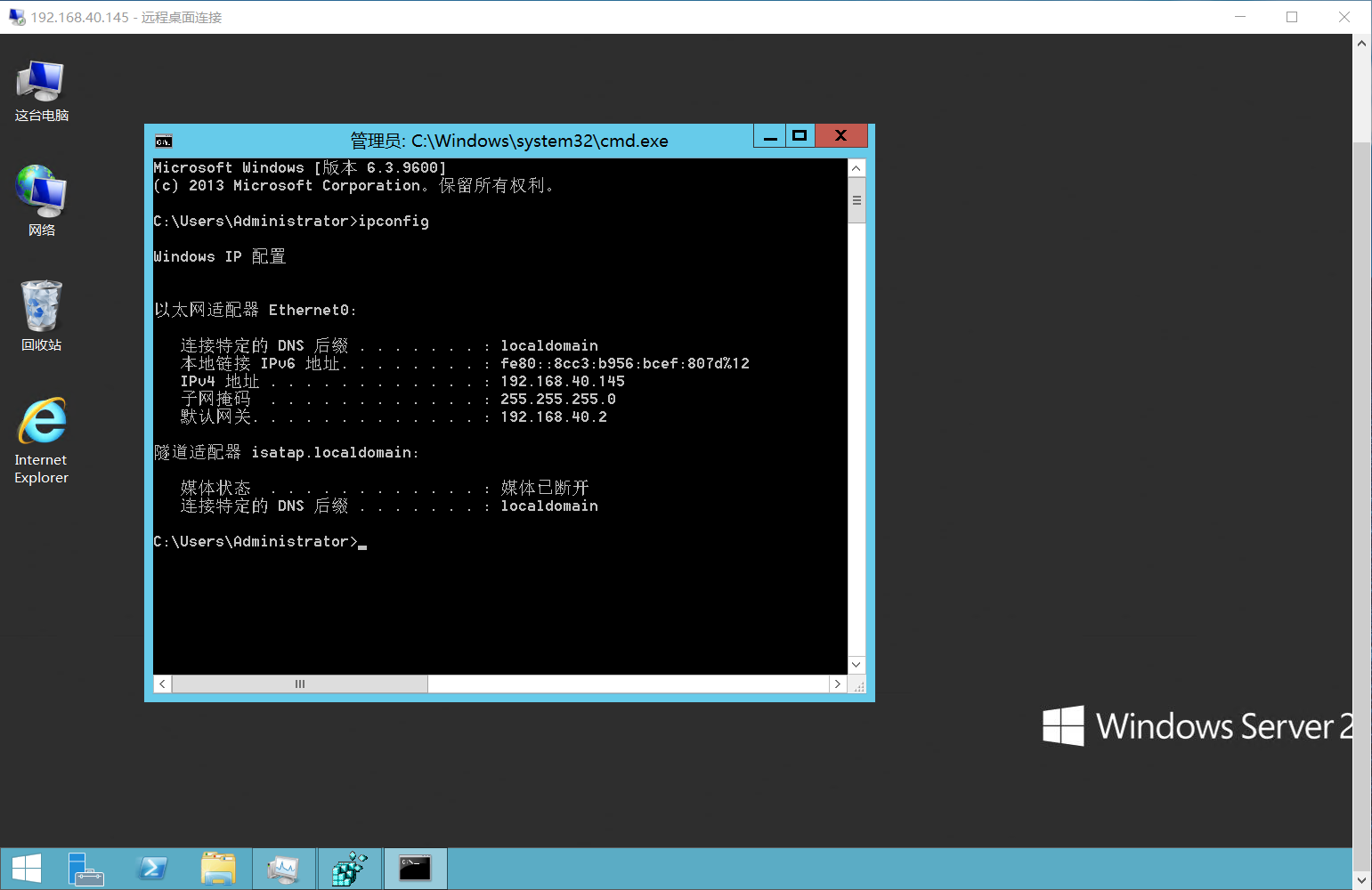Click the IPv4 address 192.168.40.145 text
Viewport: 1372px width, 890px height.
(563, 381)
